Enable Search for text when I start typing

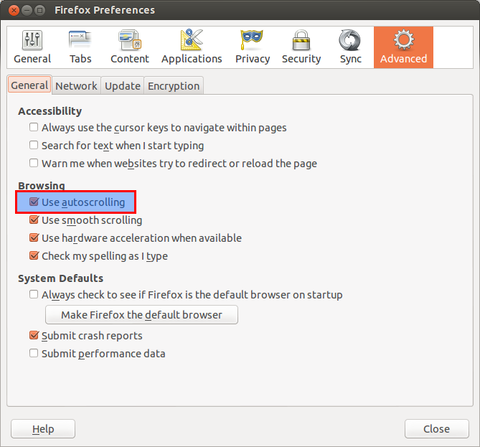coord(33,145)
